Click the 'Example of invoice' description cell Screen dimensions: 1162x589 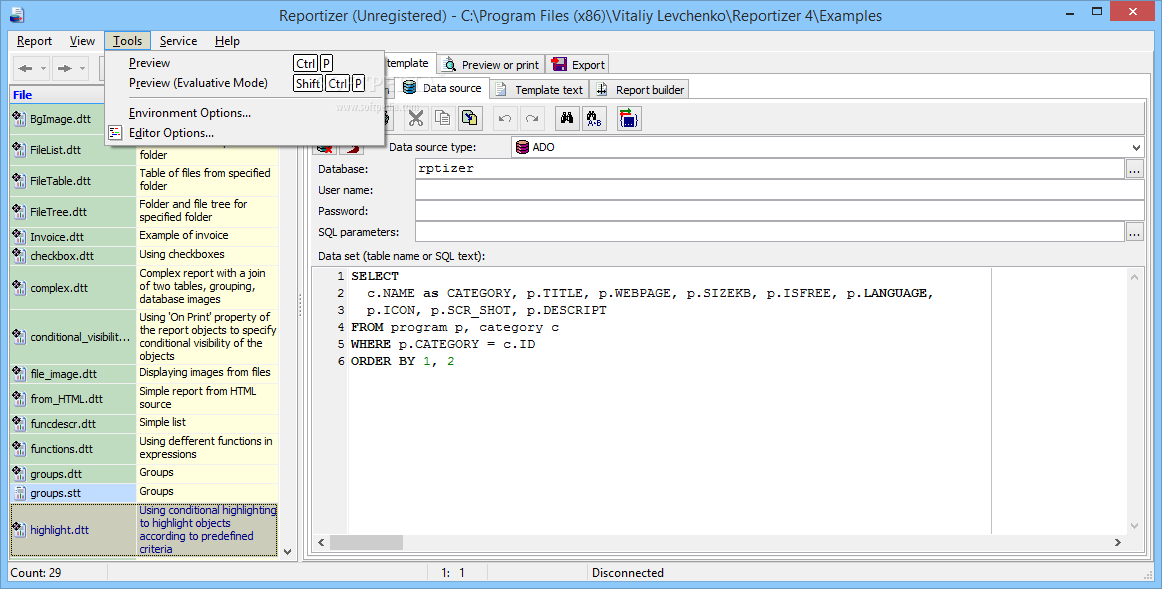point(208,236)
